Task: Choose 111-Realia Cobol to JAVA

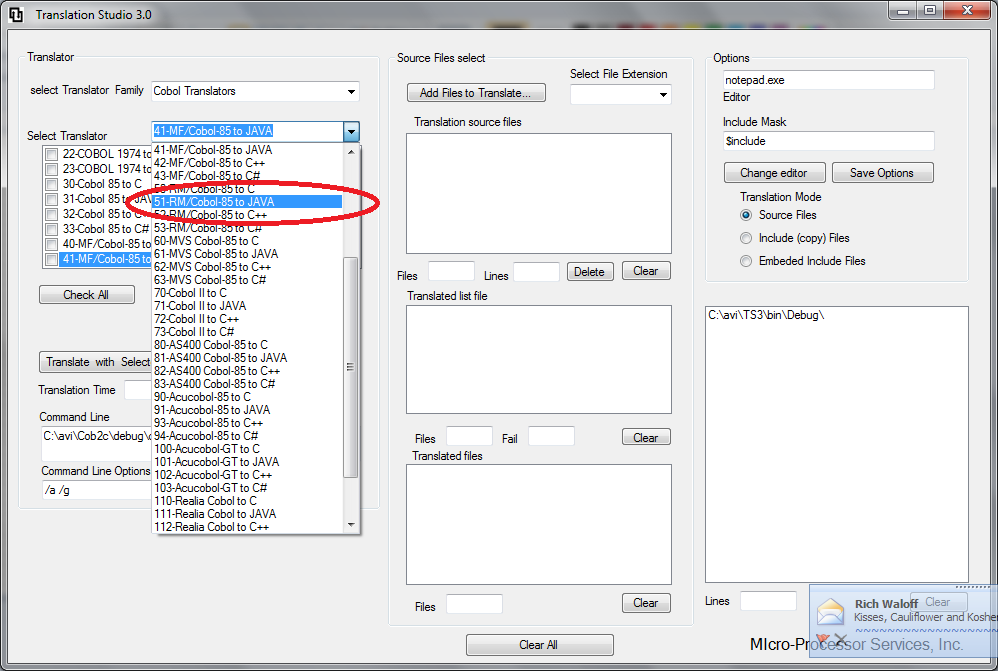Action: pyautogui.click(x=248, y=514)
